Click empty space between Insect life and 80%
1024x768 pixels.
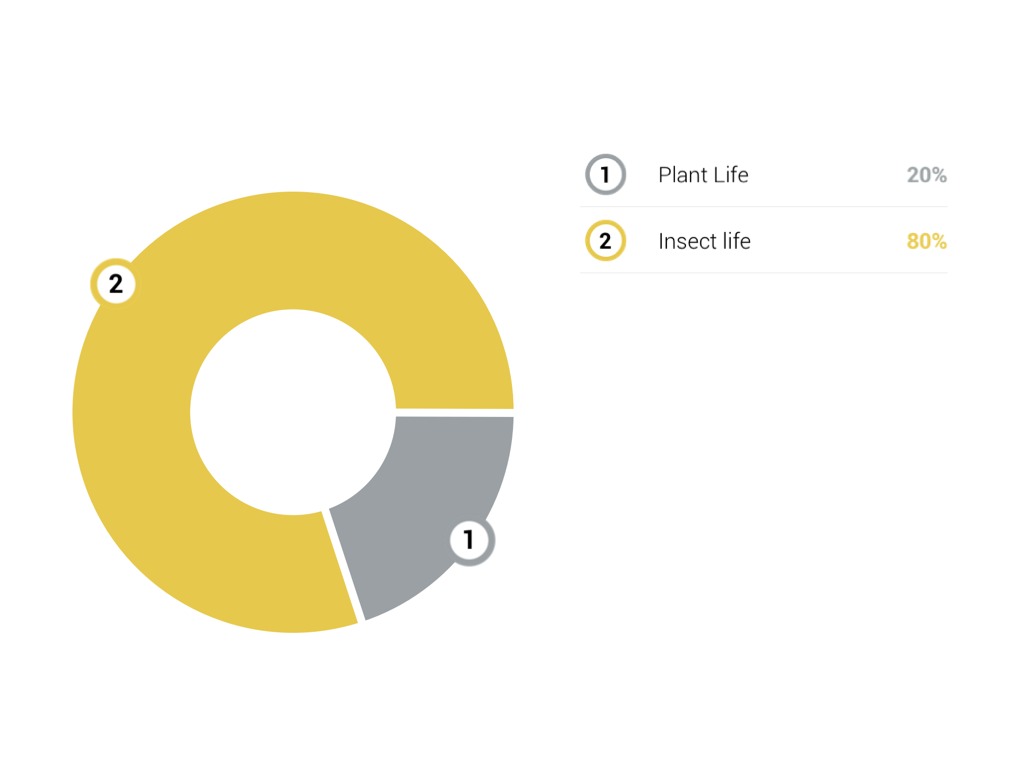[828, 241]
